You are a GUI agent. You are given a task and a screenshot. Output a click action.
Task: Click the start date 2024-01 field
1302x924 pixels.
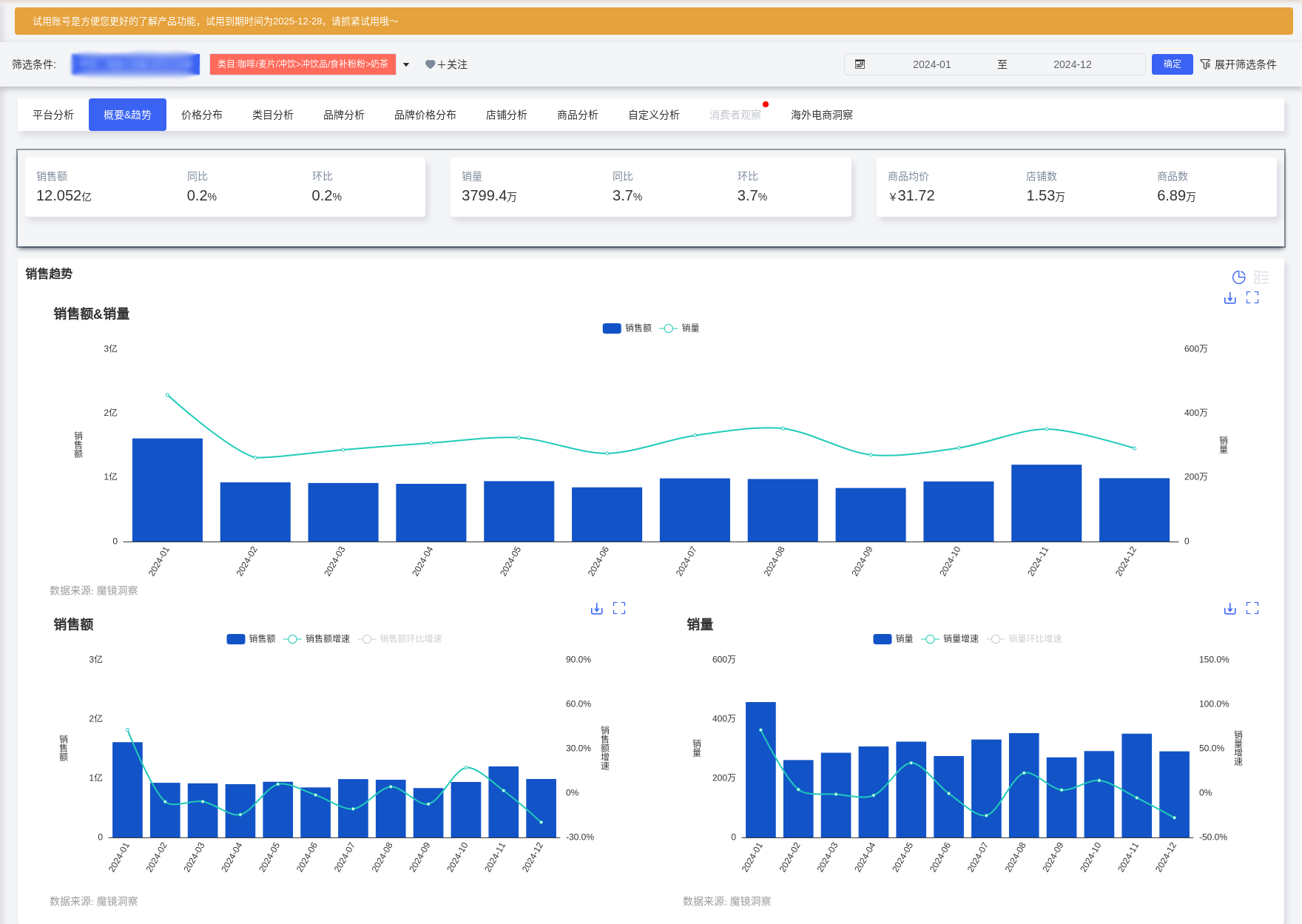931,64
